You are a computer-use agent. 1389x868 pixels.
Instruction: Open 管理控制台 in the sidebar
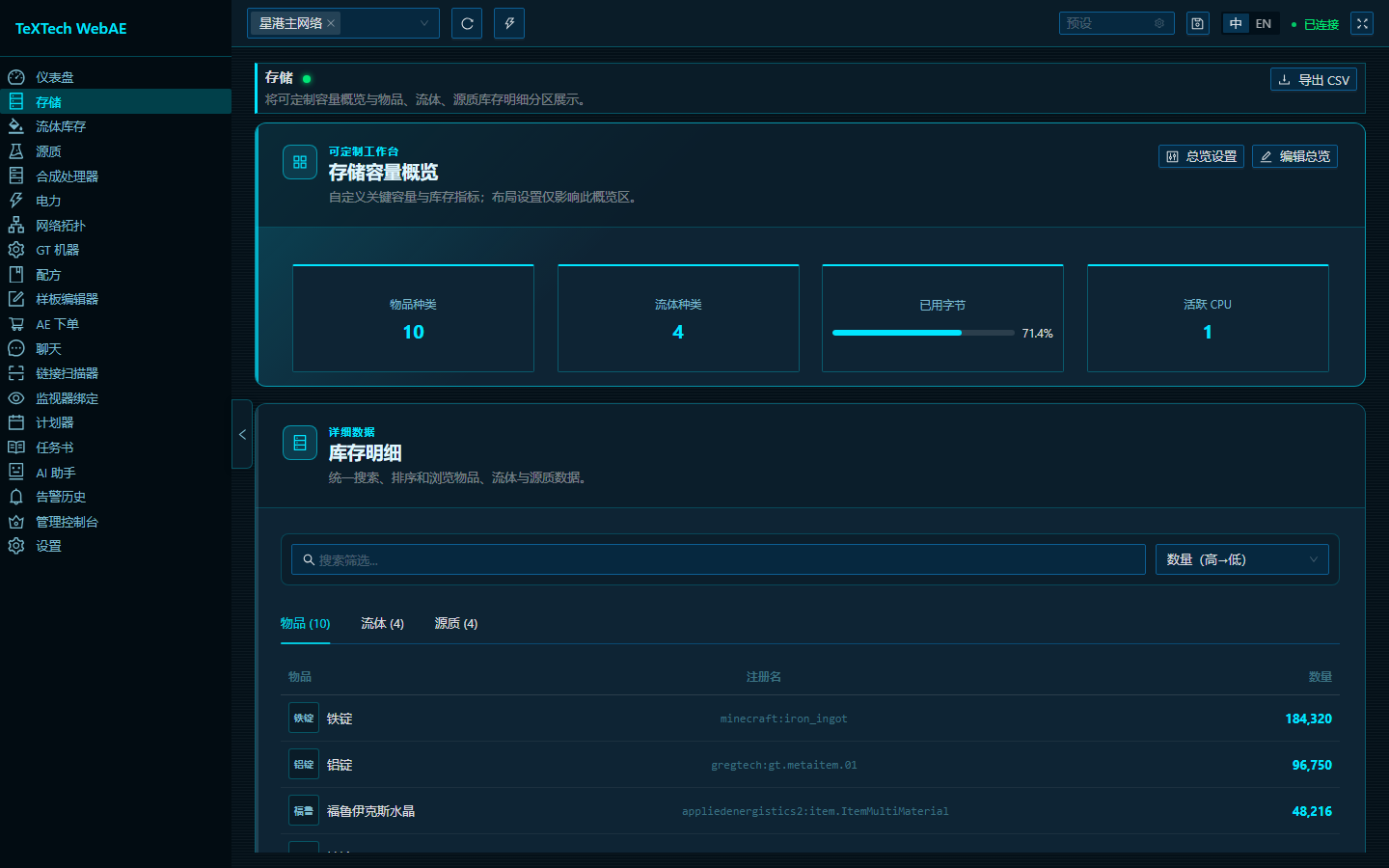click(116, 522)
